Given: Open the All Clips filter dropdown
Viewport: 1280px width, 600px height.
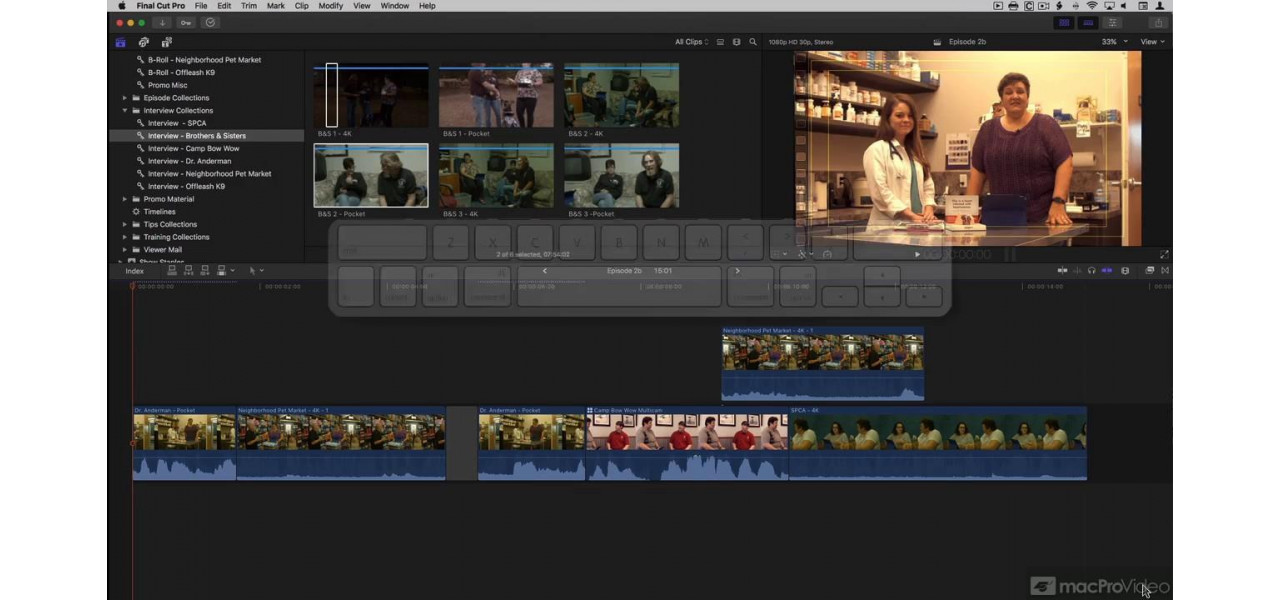Looking at the screenshot, I should coord(692,42).
